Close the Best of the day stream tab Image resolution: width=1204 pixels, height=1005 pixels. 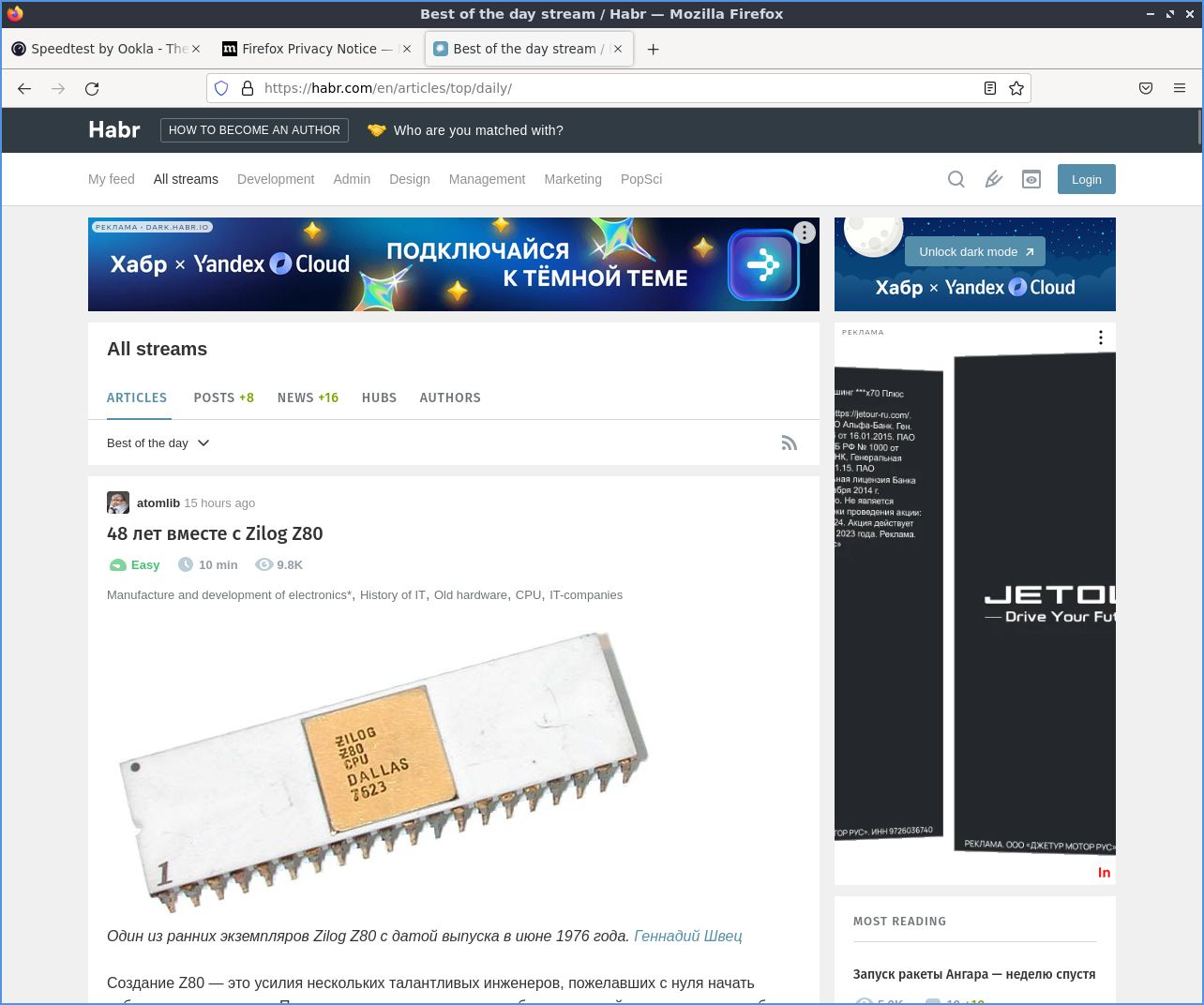click(618, 49)
